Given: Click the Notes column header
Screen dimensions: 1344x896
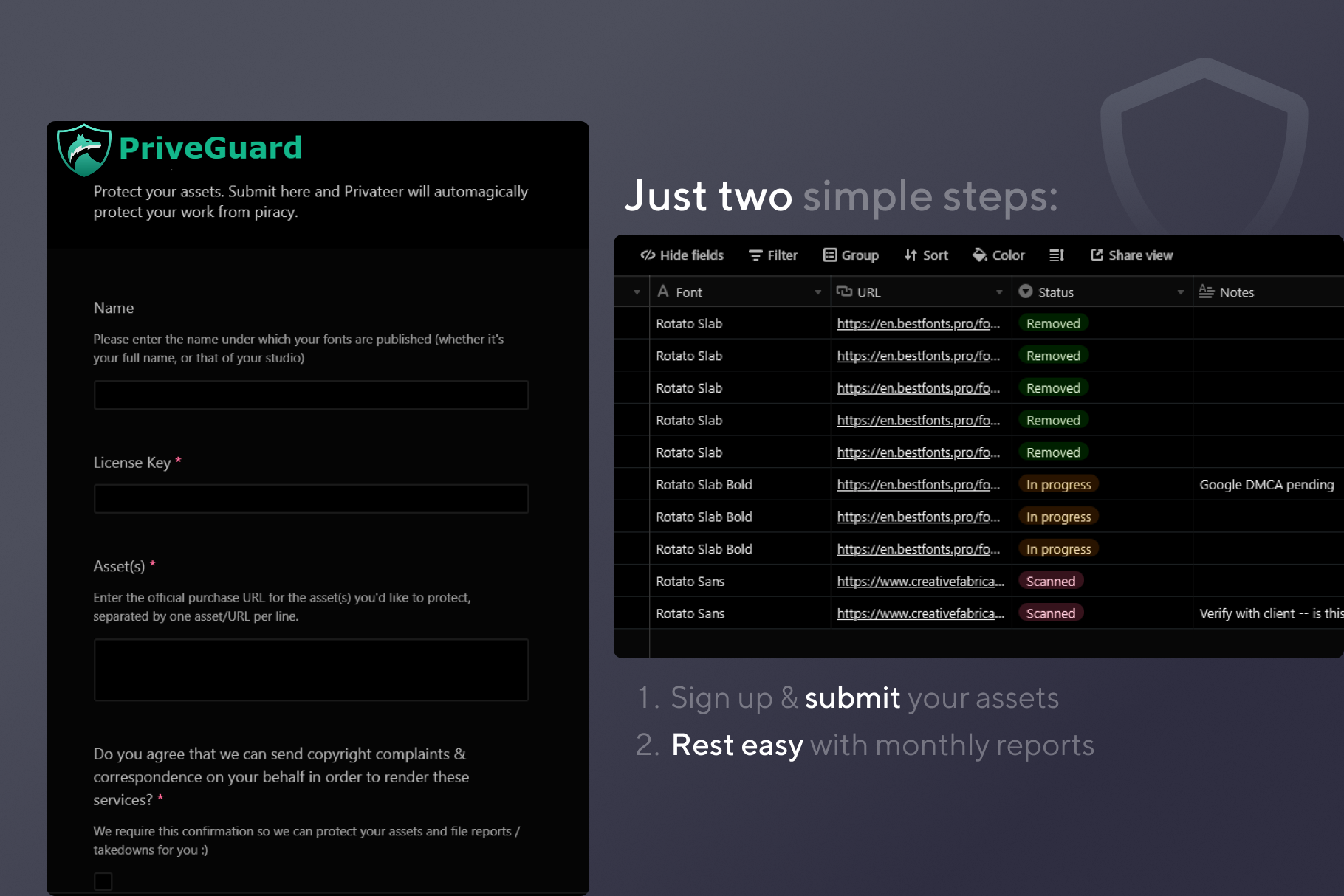Looking at the screenshot, I should 1268,292.
